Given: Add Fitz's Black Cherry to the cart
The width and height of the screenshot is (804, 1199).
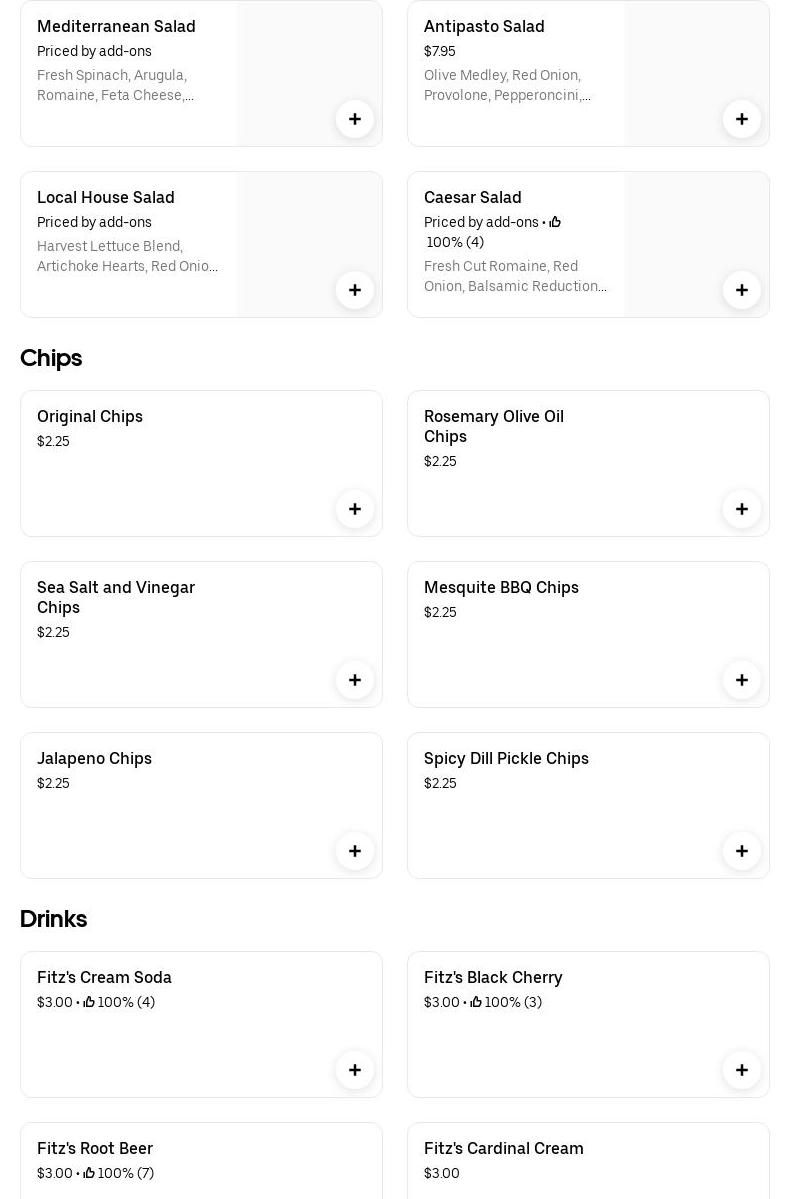Looking at the screenshot, I should pos(742,1070).
